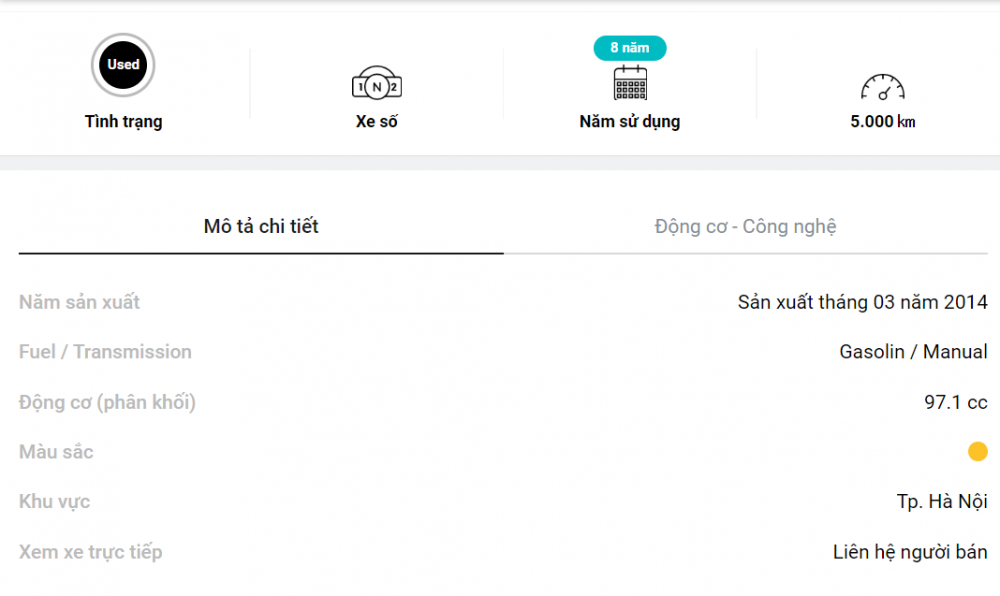This screenshot has width=1000, height=596.
Task: Click the calendar icon for usage years
Action: 630,83
